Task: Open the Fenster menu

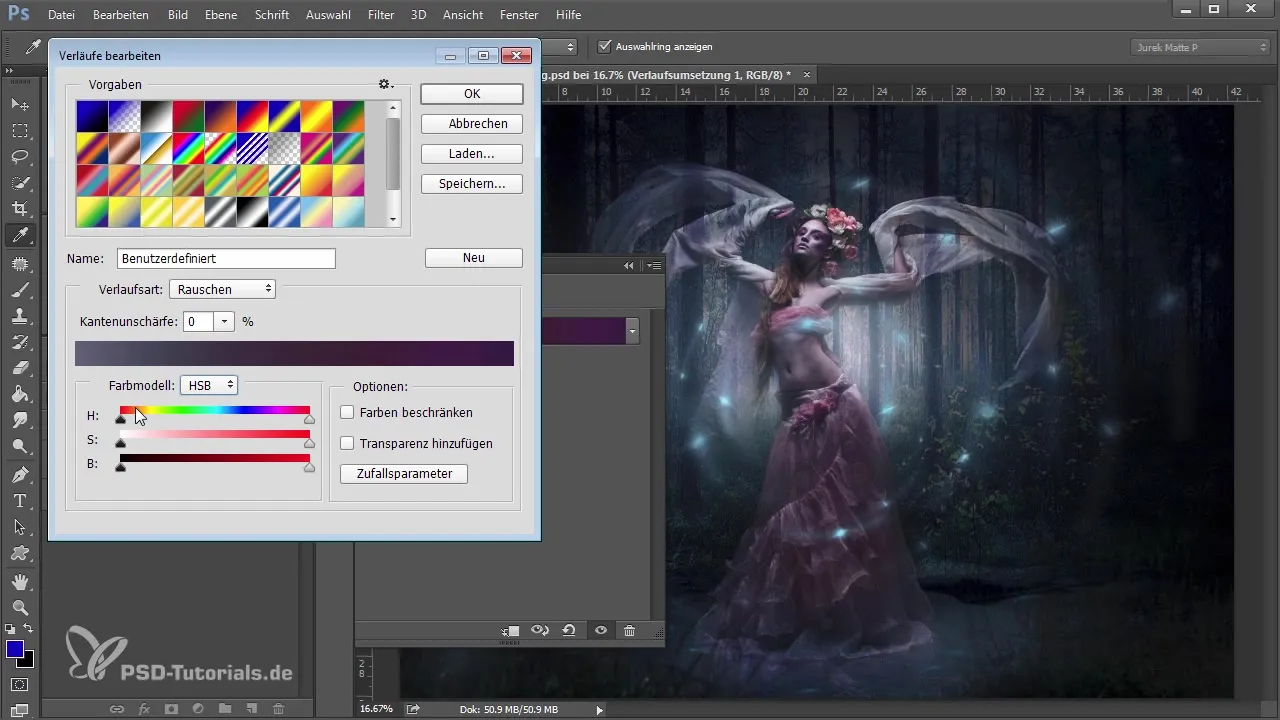Action: (518, 15)
